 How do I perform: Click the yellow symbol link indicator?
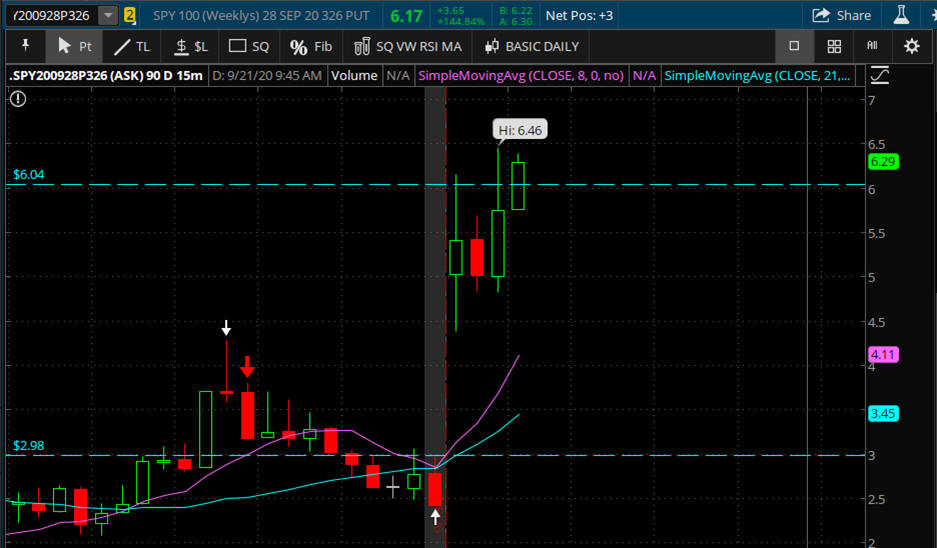130,16
